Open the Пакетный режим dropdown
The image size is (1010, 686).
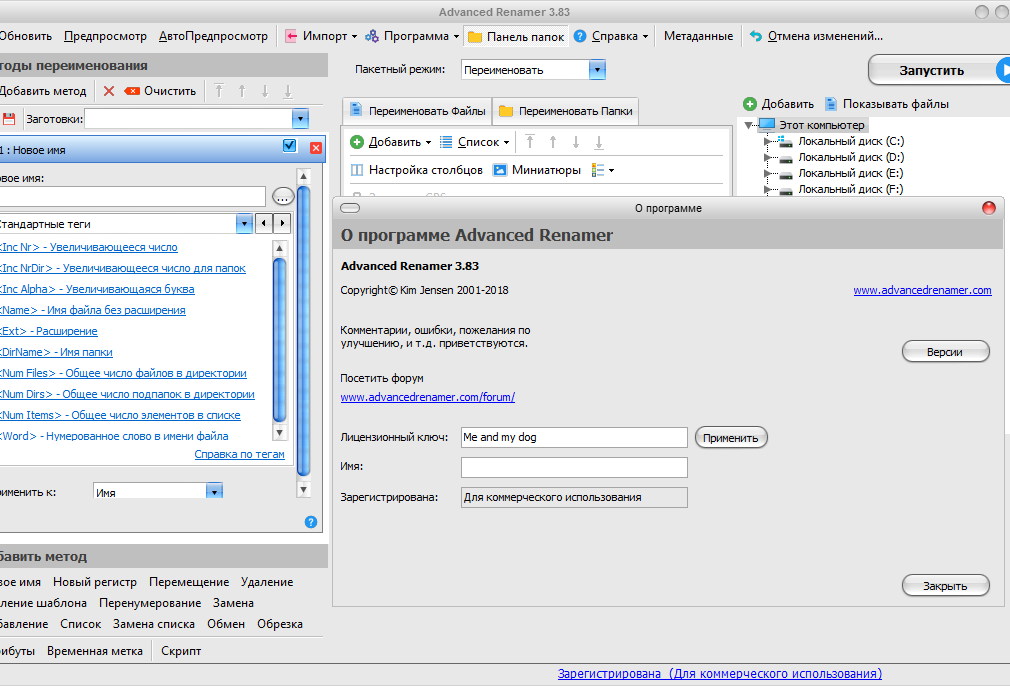click(x=597, y=70)
